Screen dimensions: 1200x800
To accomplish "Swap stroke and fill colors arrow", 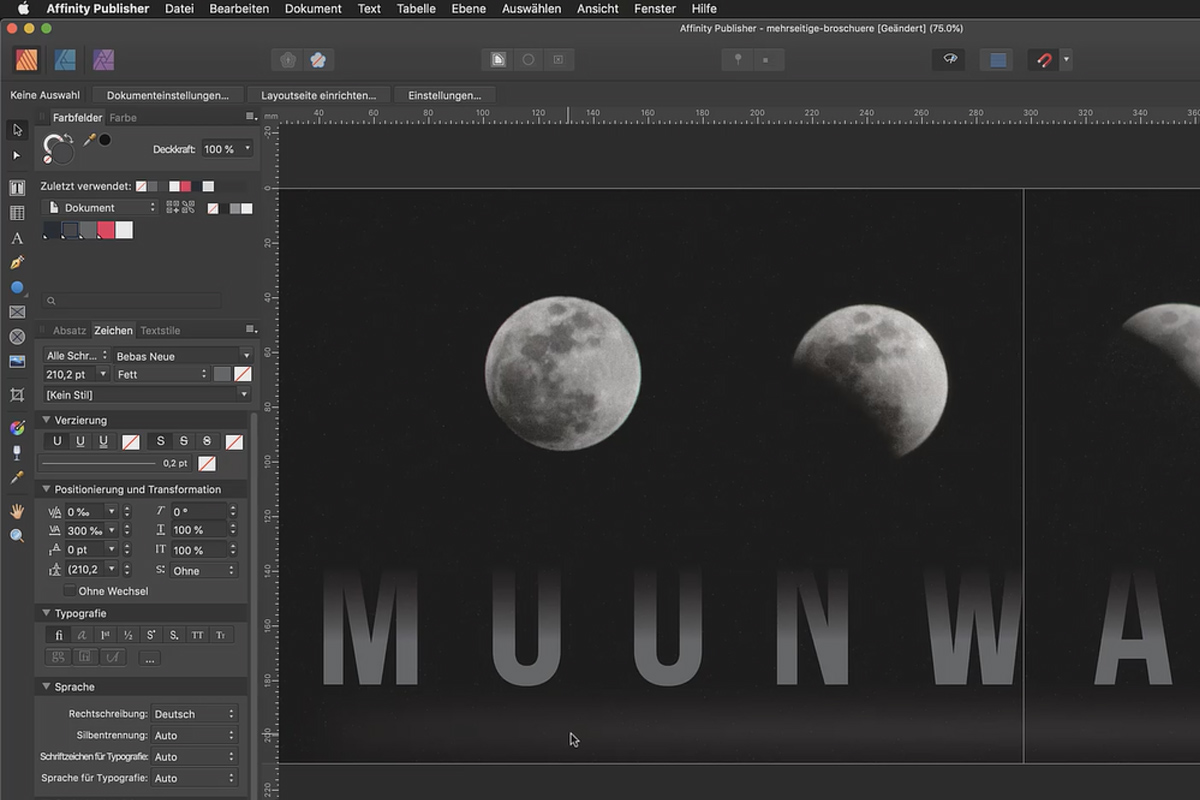I will (x=69, y=138).
